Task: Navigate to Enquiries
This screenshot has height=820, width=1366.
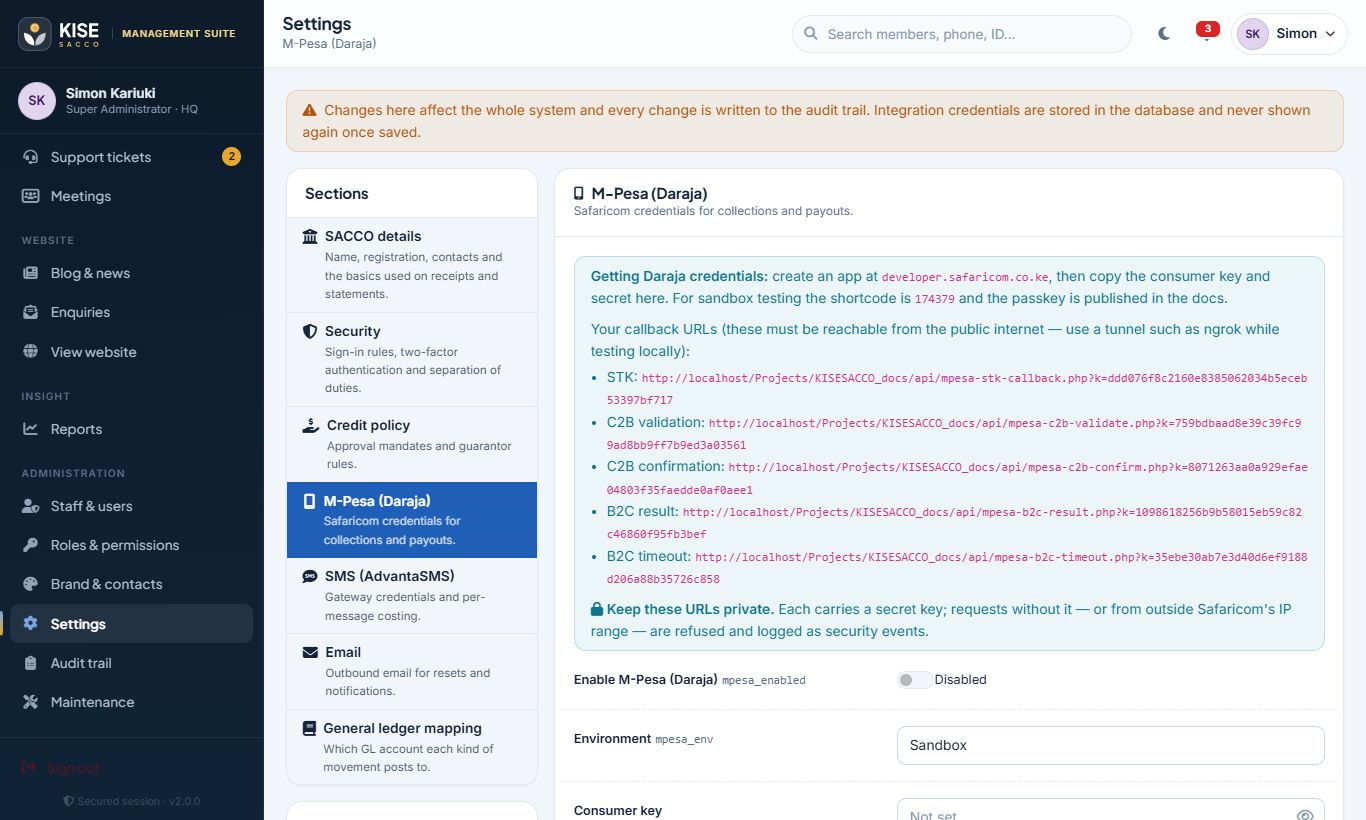Action: click(132, 312)
